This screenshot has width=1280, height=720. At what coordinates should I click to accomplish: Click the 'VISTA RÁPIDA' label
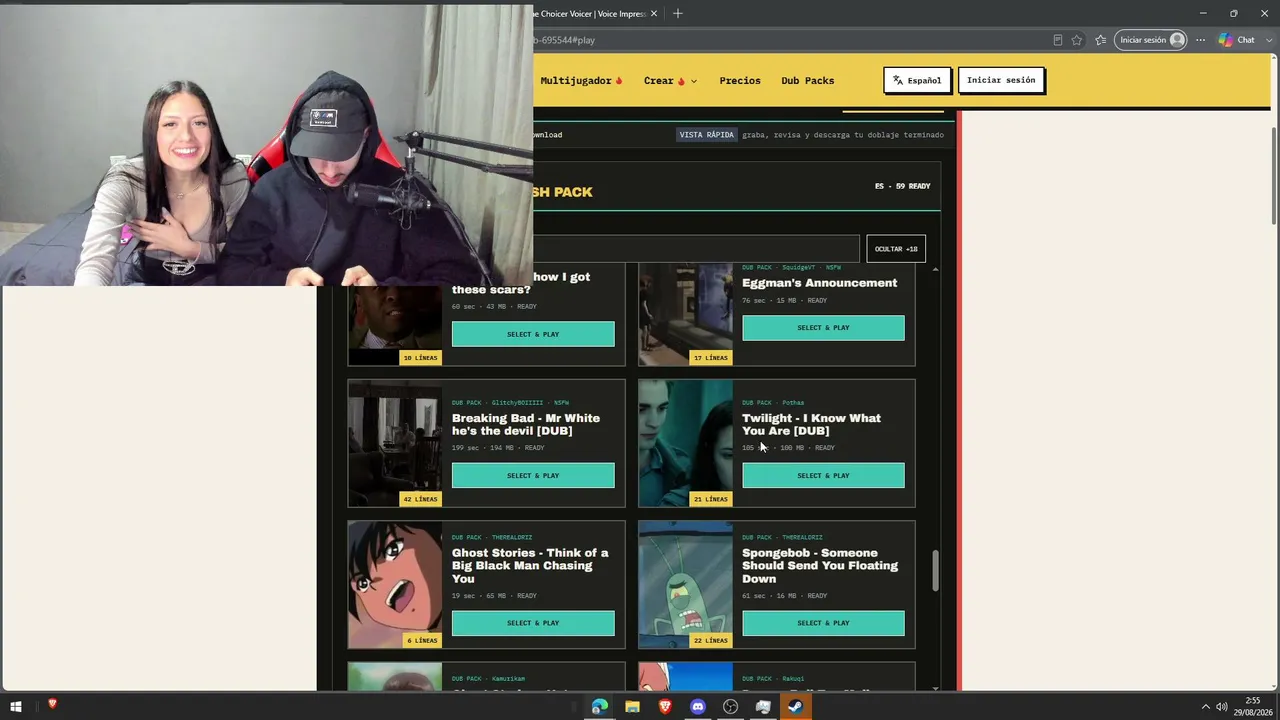point(707,135)
